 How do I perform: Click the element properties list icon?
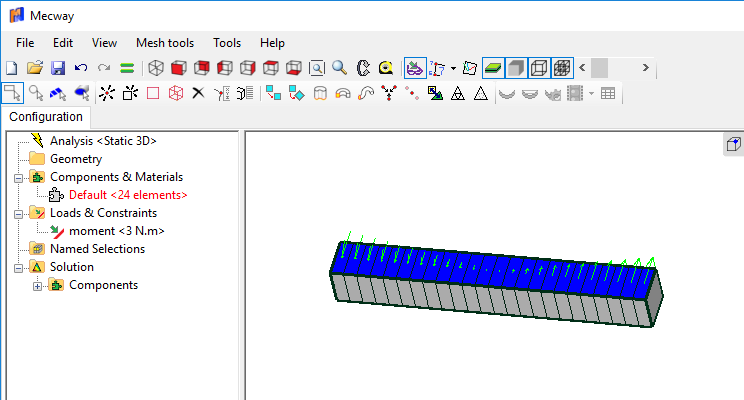pyautogui.click(x=245, y=93)
